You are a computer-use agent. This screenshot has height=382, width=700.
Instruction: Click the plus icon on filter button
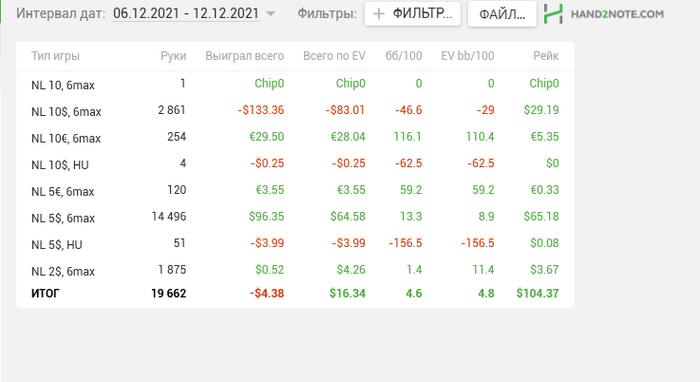(x=379, y=14)
